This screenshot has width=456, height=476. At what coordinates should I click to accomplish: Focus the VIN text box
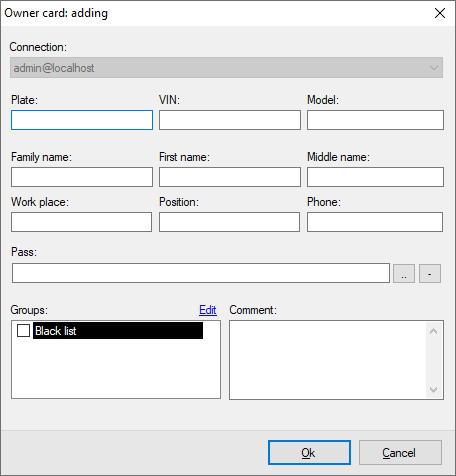[x=230, y=120]
